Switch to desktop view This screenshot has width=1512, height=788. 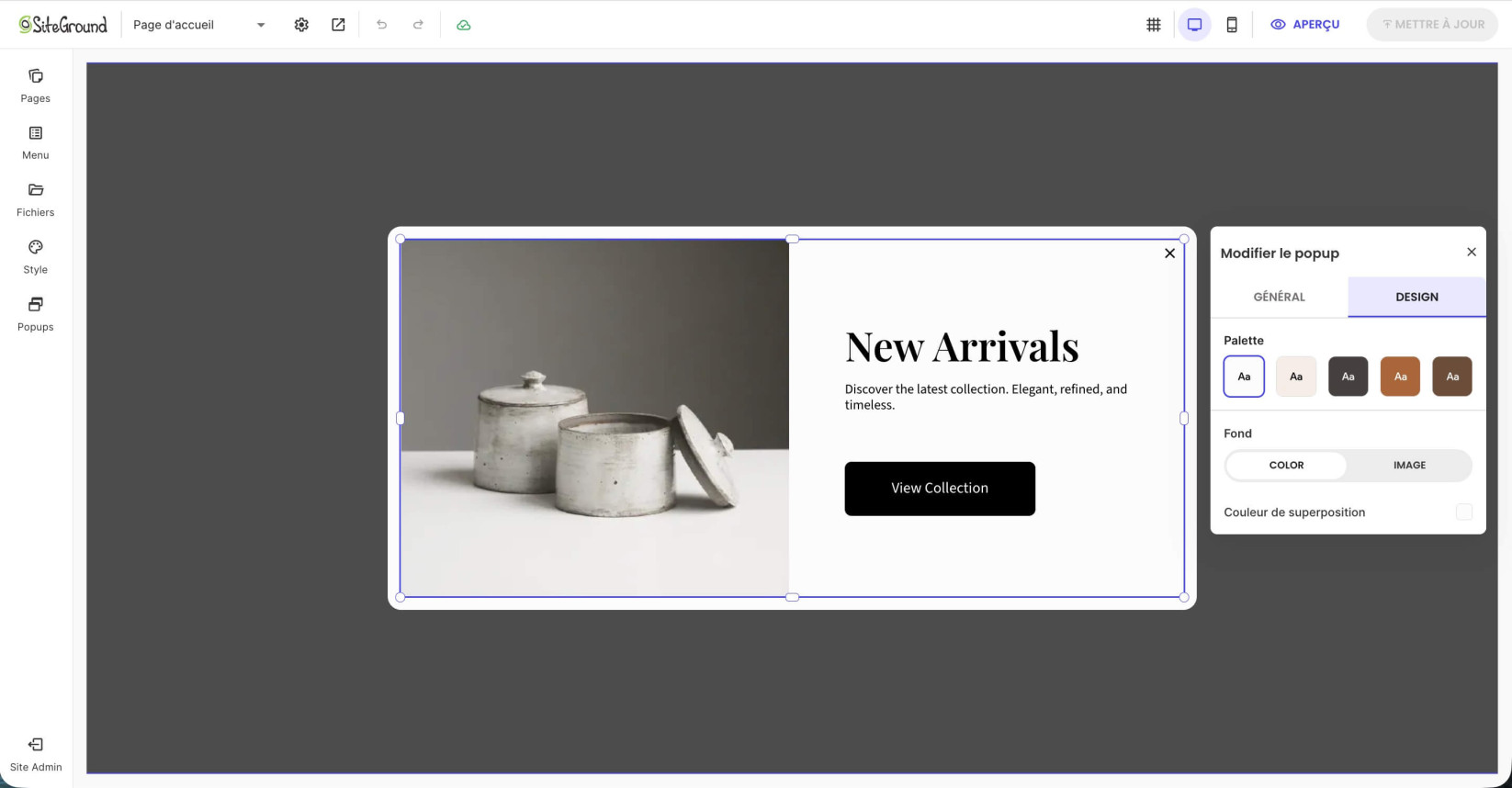coord(1194,25)
